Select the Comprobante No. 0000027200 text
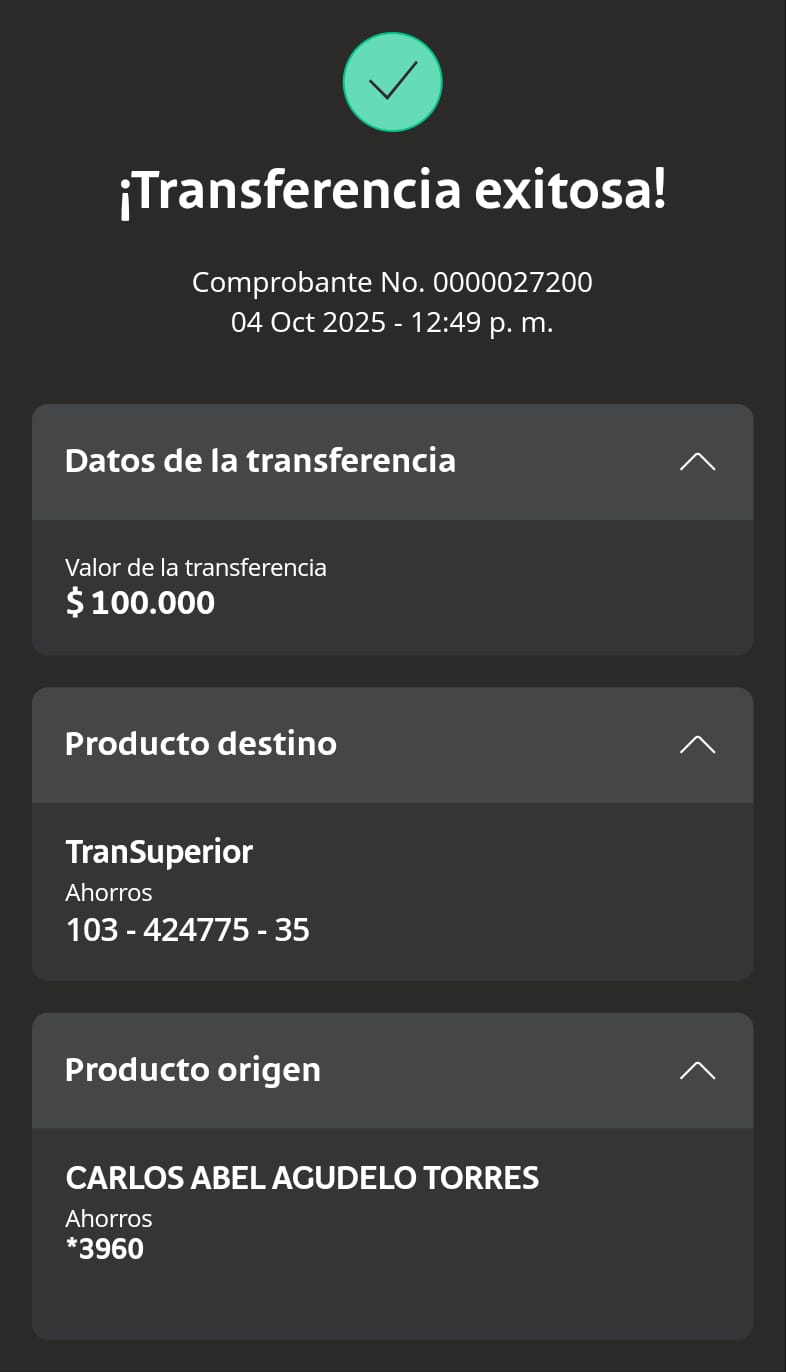786x1372 pixels. pyautogui.click(x=392, y=283)
